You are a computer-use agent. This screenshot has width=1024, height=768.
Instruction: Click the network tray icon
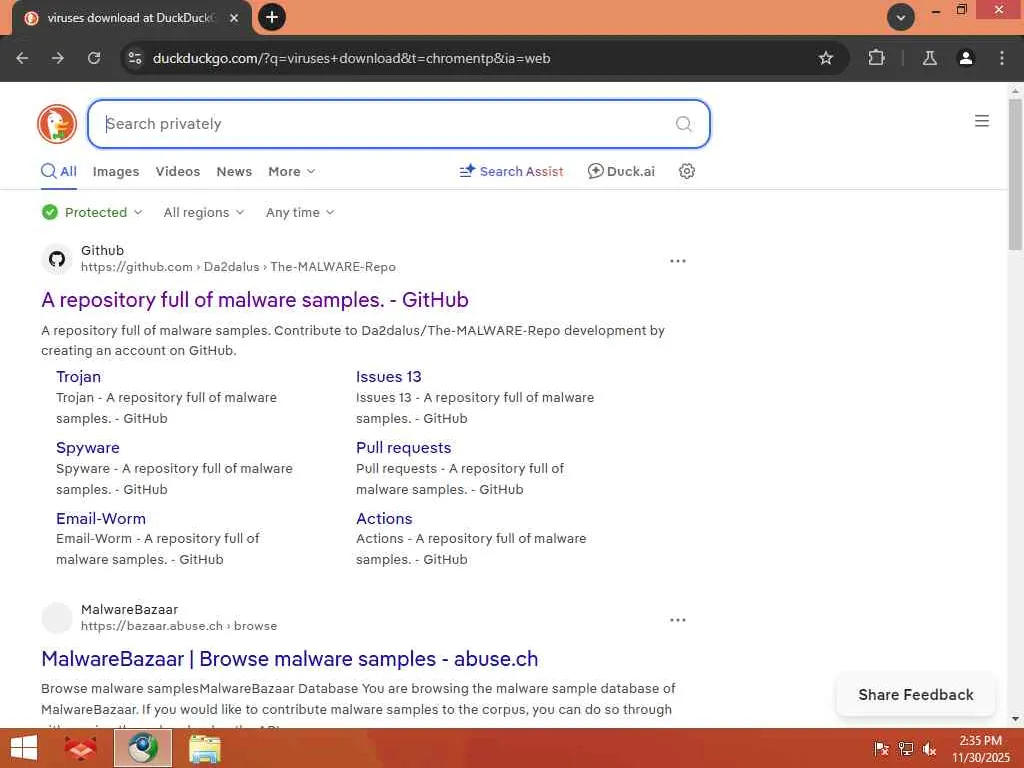click(905, 748)
